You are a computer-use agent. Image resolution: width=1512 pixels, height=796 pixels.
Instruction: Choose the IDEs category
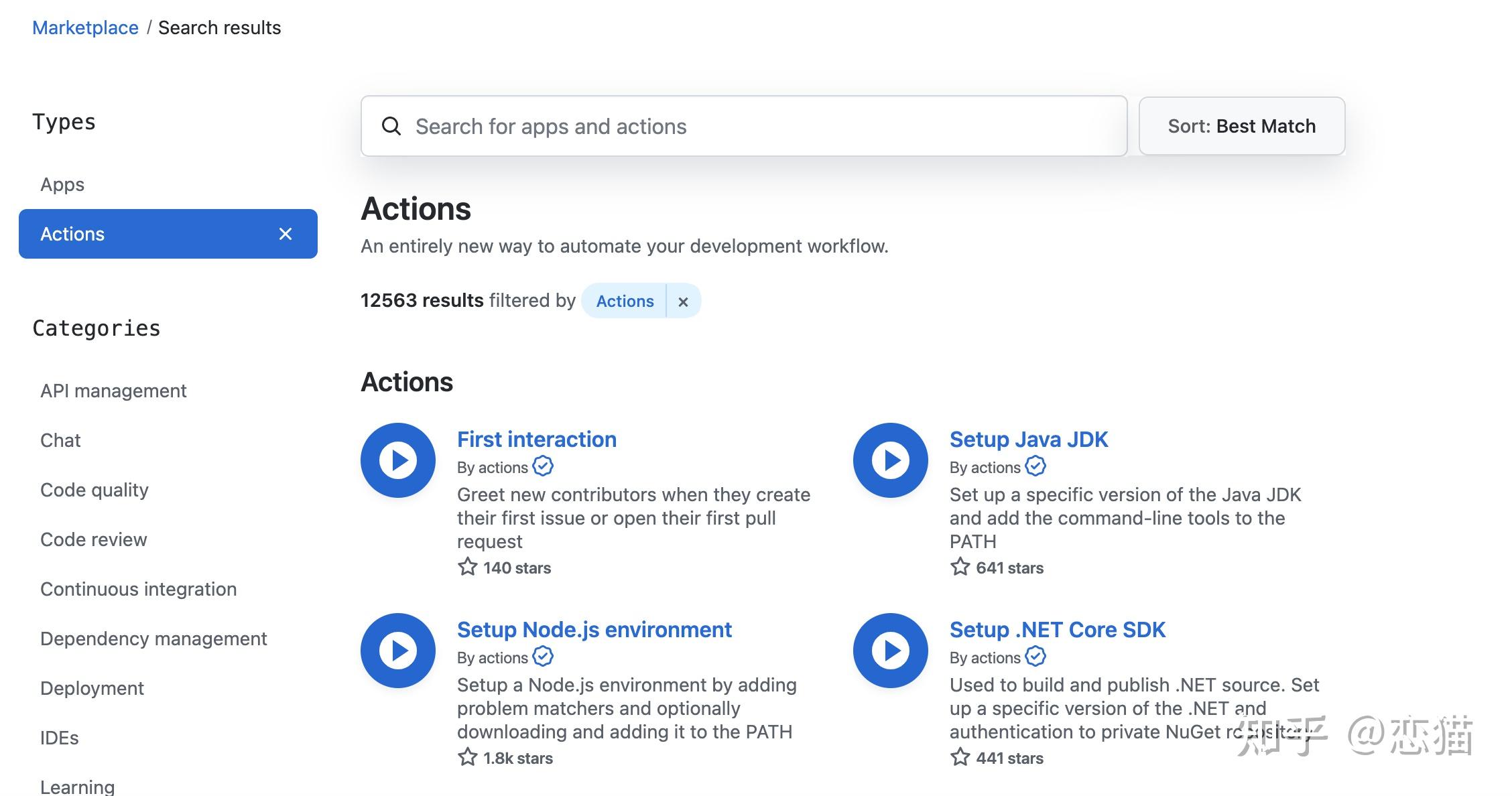coord(59,738)
